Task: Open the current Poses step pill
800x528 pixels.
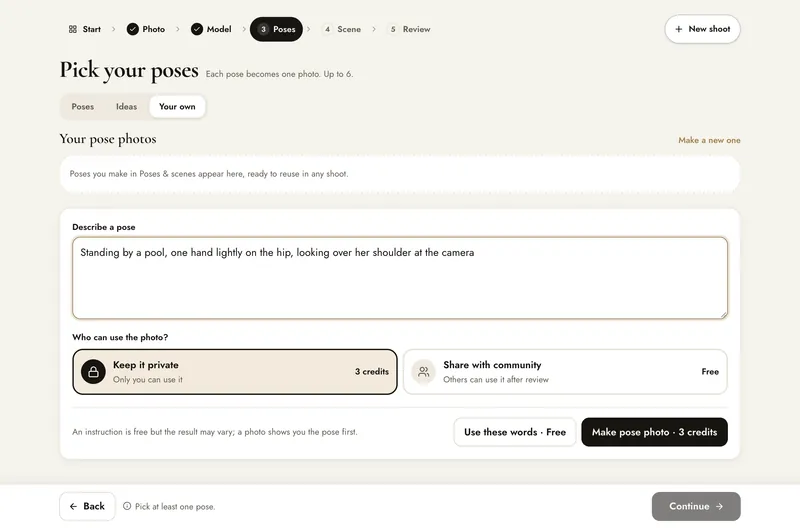Action: (x=276, y=29)
